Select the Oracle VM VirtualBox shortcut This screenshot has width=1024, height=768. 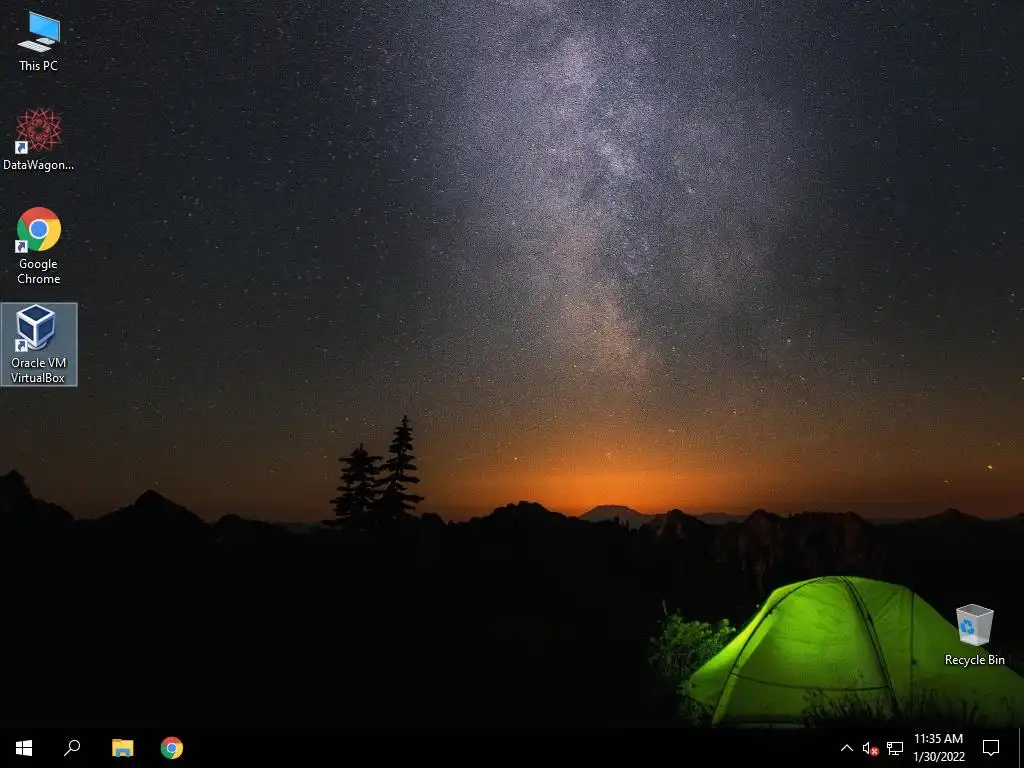pos(39,344)
